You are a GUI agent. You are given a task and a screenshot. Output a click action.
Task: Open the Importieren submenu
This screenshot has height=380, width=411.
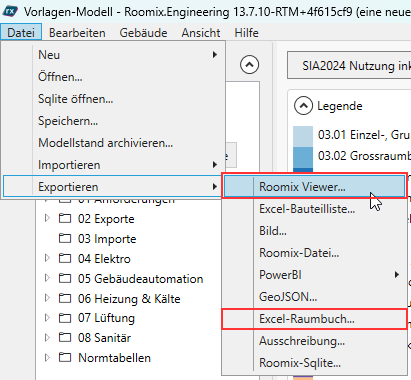click(113, 165)
